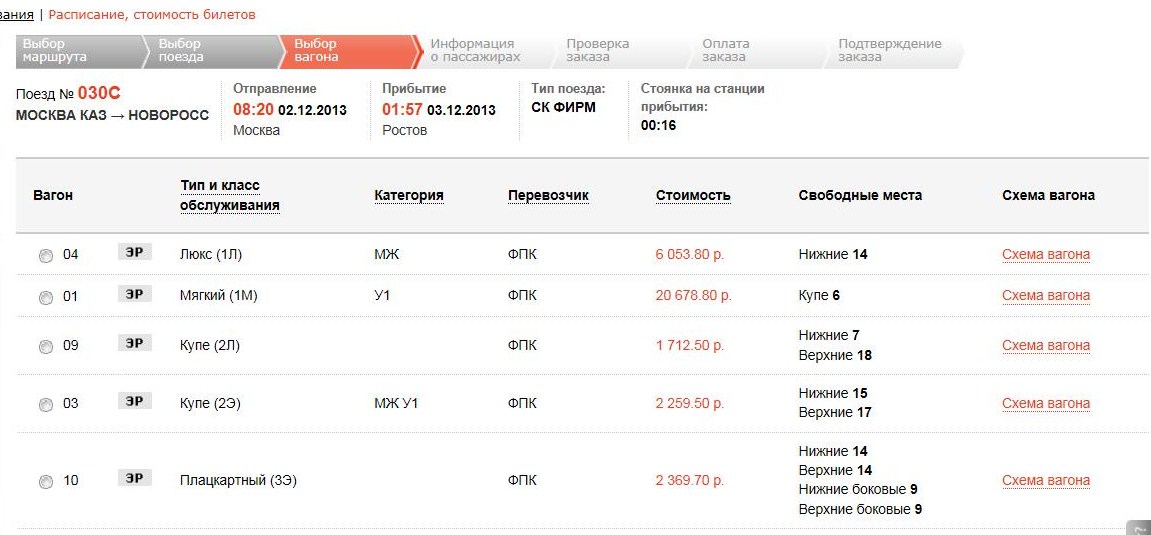This screenshot has height=535, width=1151.
Task: Select wagon 10 Плацкартный radio button
Action: click(46, 482)
